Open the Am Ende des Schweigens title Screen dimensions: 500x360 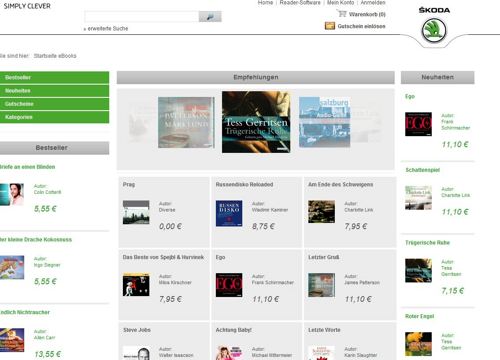pyautogui.click(x=340, y=184)
